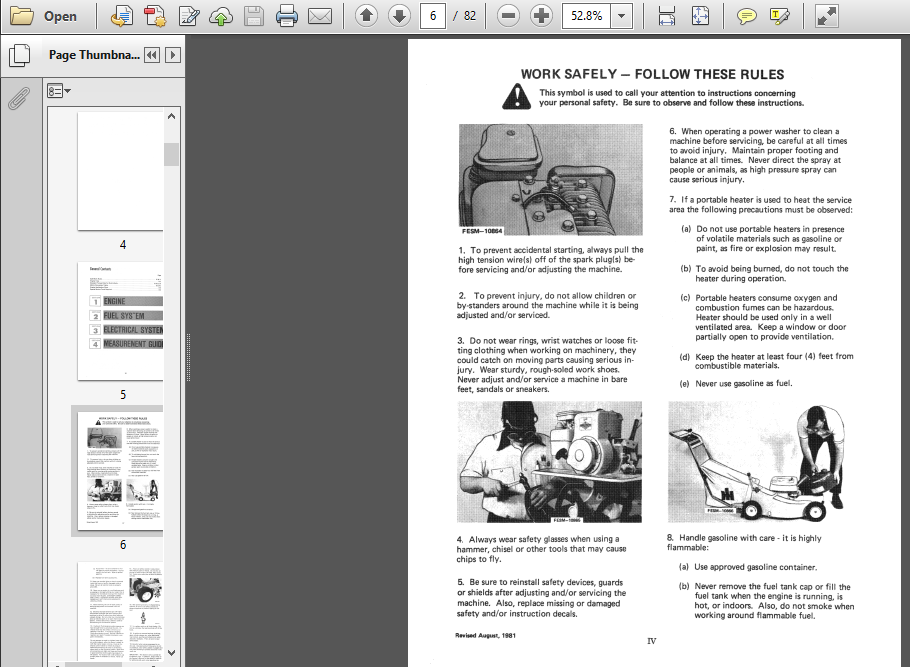Zoom out with the minus button
Viewport: 910px width, 667px height.
click(508, 16)
